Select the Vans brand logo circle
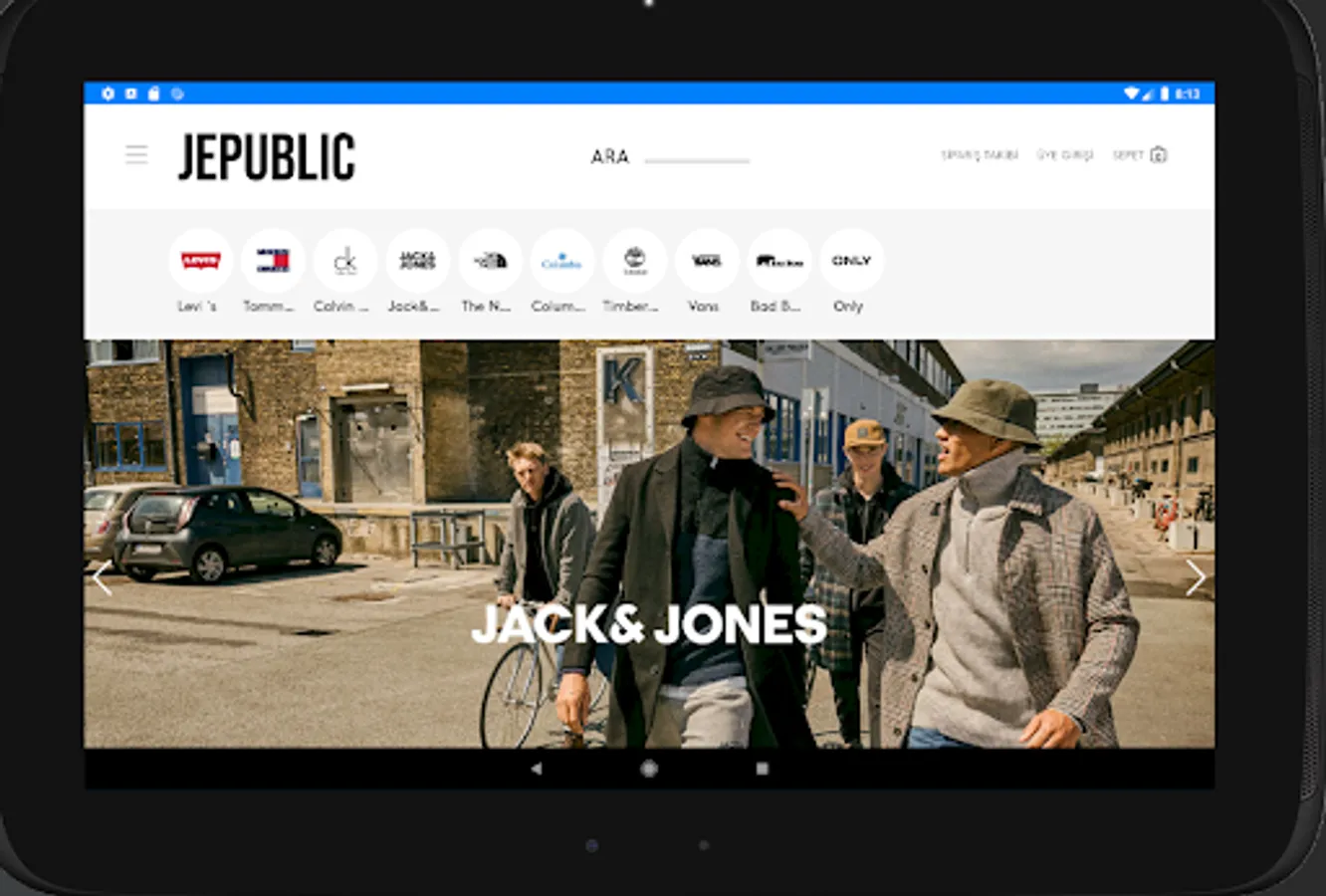 [707, 261]
